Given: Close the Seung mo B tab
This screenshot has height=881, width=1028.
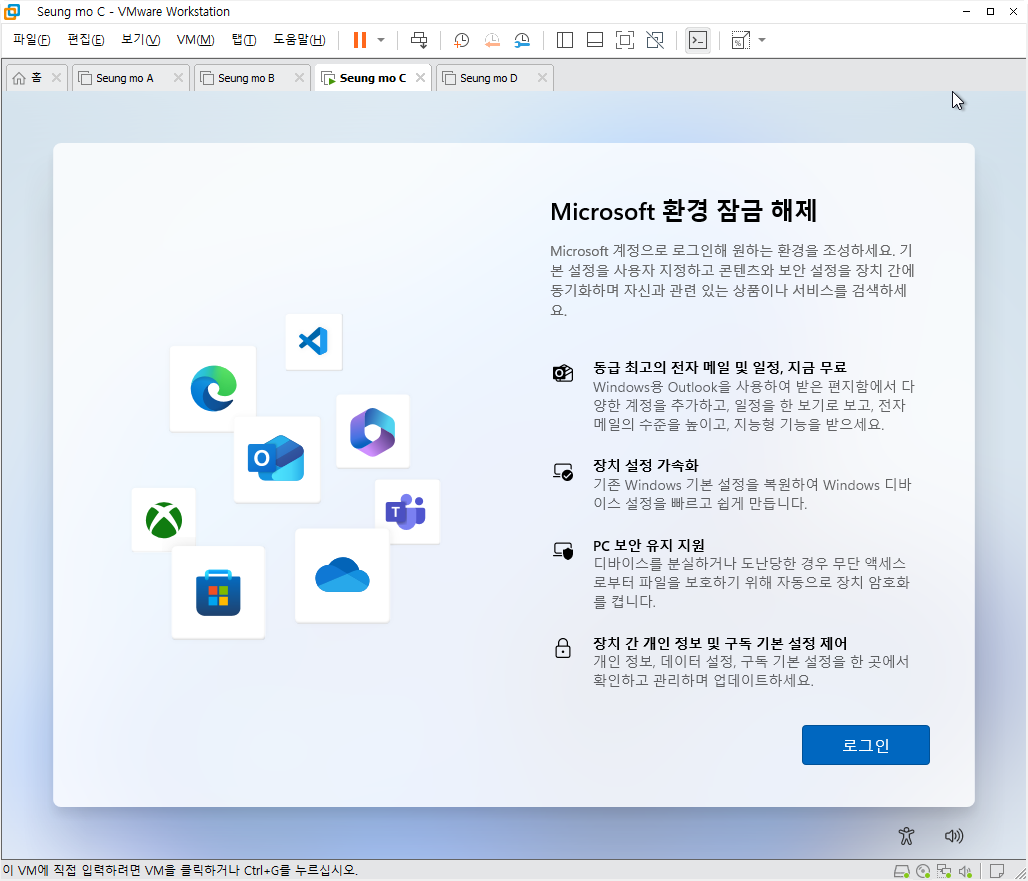Looking at the screenshot, I should click(299, 77).
